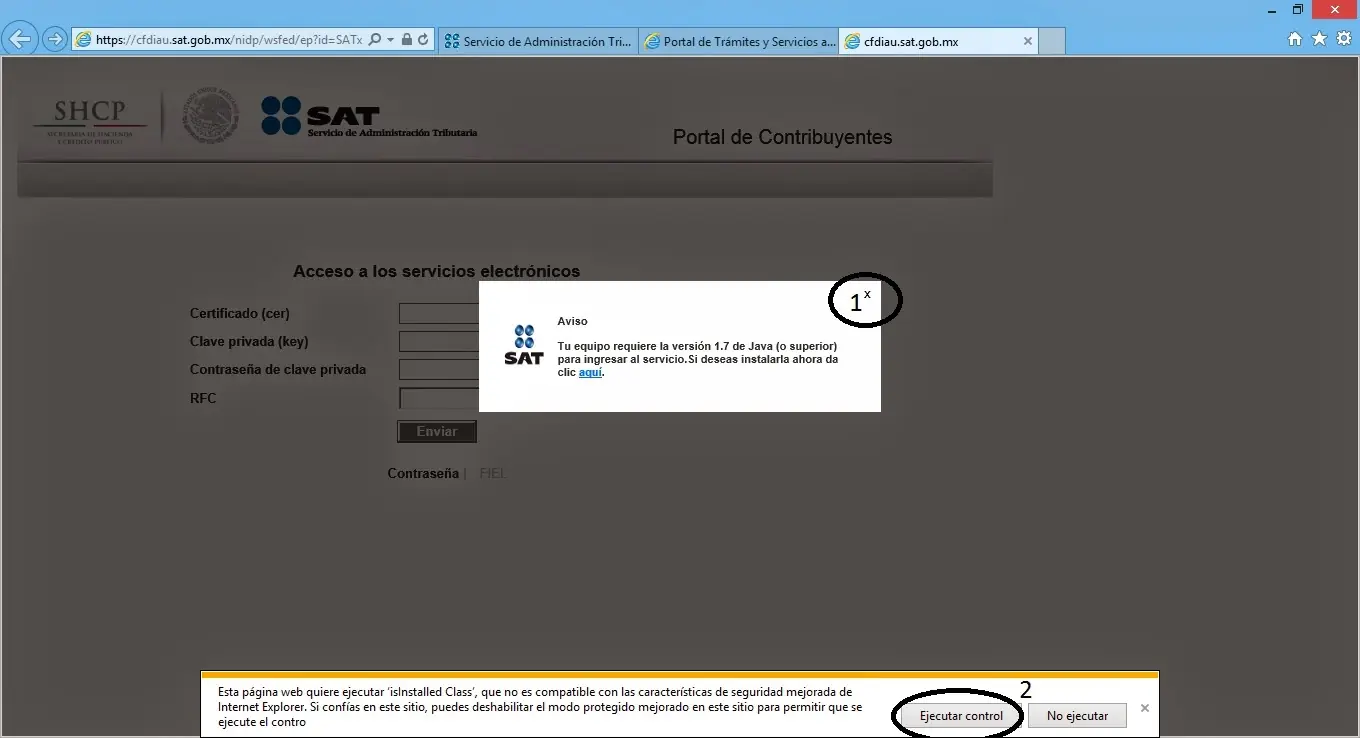
Task: Select the FIEL login option link
Action: (493, 474)
